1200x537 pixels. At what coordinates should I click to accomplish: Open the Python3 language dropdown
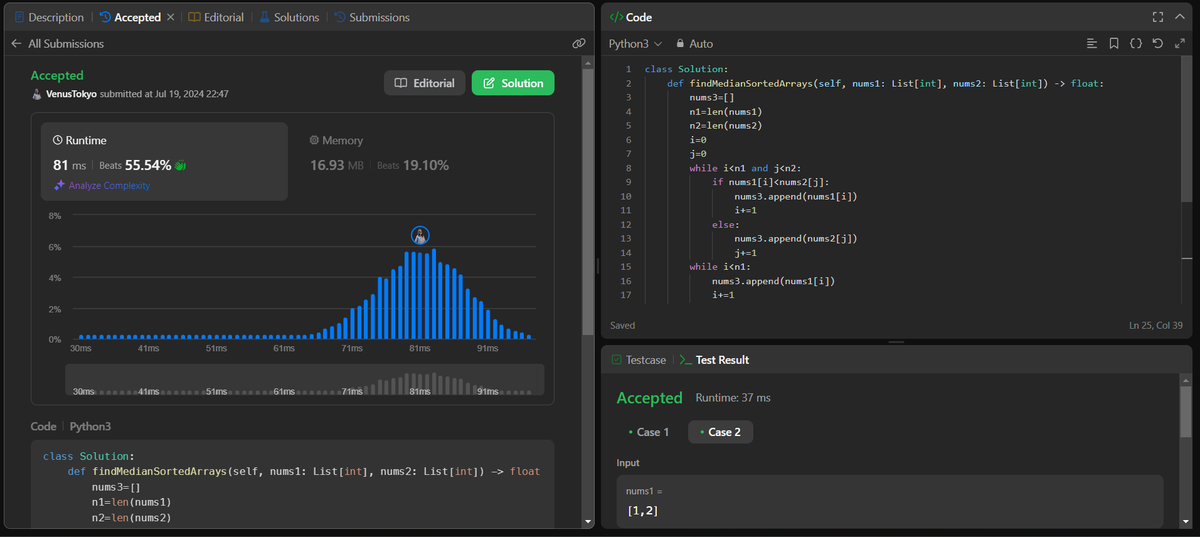(636, 44)
